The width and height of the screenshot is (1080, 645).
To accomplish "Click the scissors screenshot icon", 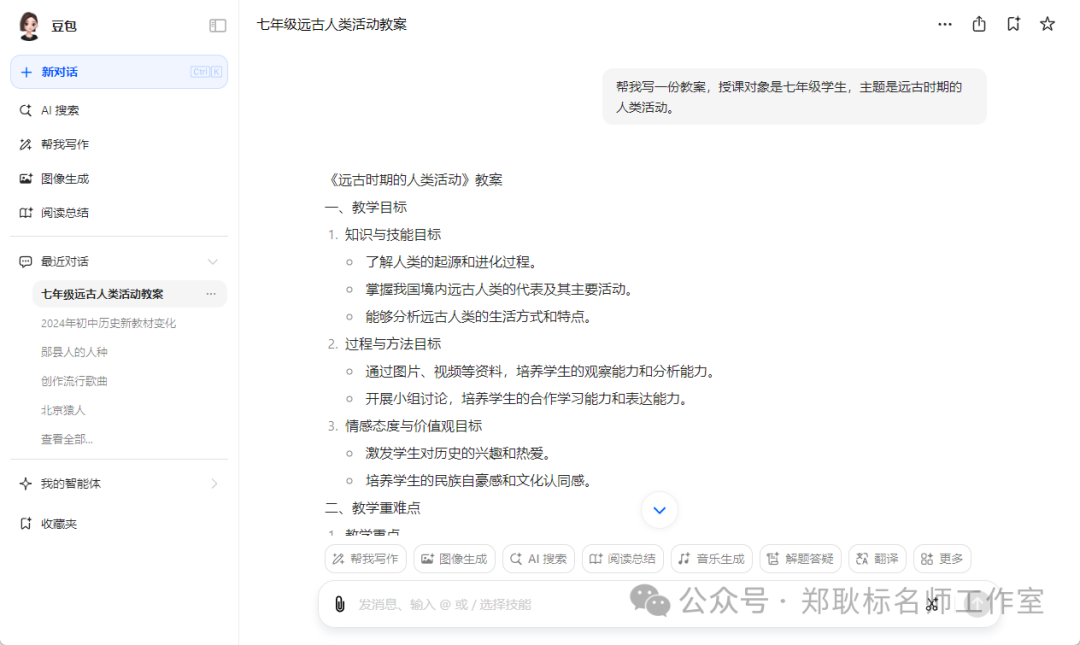I will coord(932,604).
